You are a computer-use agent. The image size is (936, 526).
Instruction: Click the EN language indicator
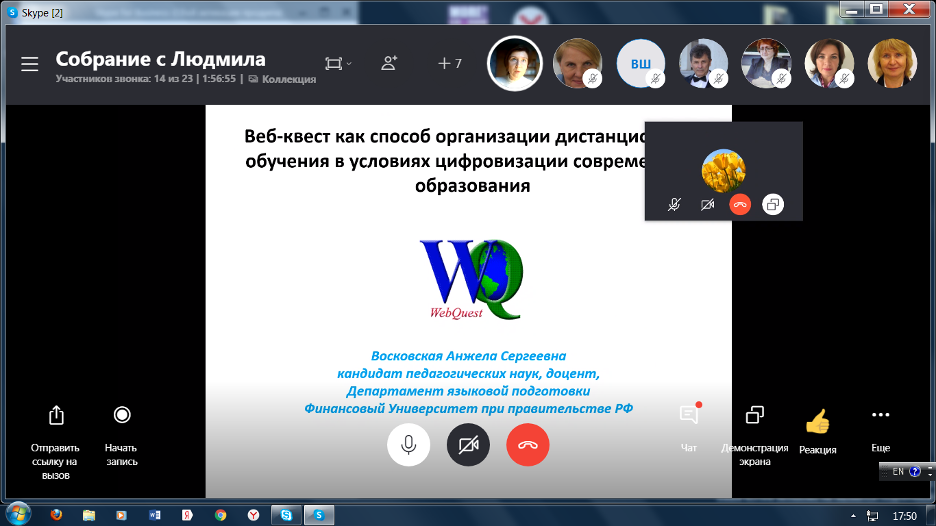pyautogui.click(x=898, y=470)
